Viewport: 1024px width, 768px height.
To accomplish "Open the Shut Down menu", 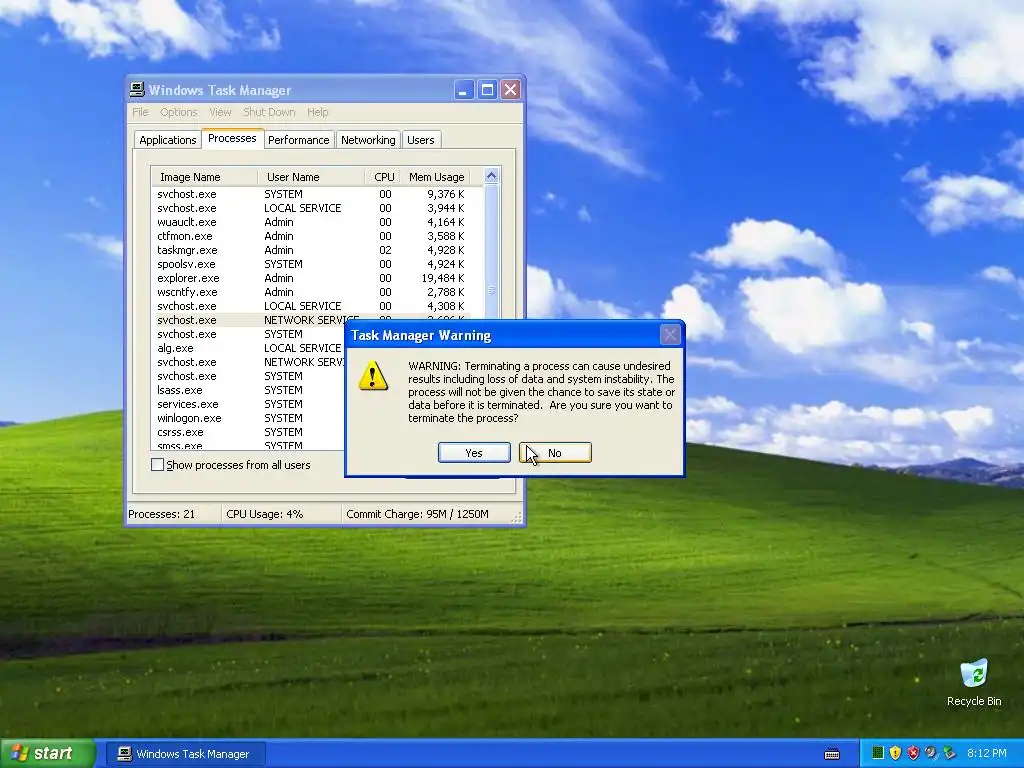I will click(x=269, y=112).
